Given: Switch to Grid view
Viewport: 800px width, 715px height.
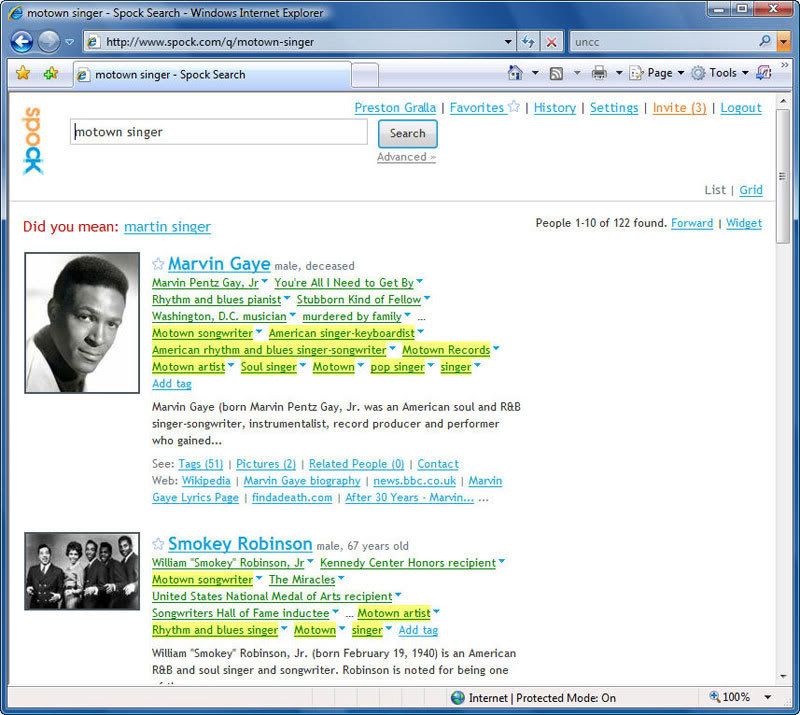Looking at the screenshot, I should 751,190.
